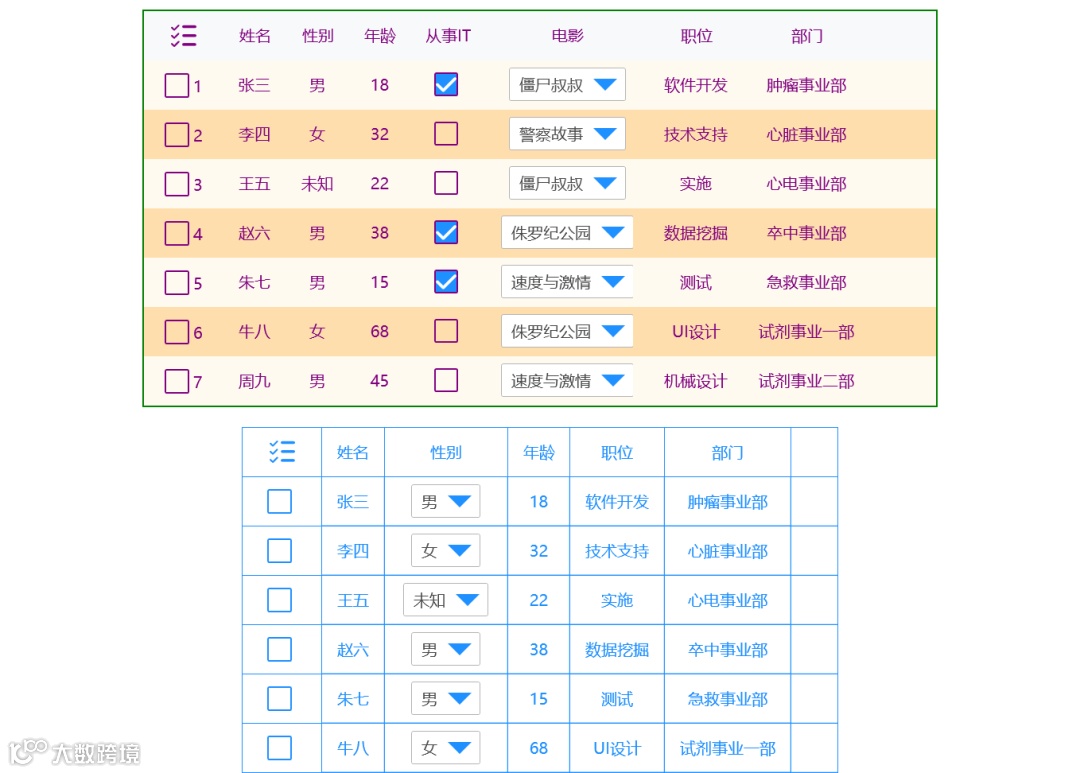Click the 姓名 header in the top table

pos(254,36)
